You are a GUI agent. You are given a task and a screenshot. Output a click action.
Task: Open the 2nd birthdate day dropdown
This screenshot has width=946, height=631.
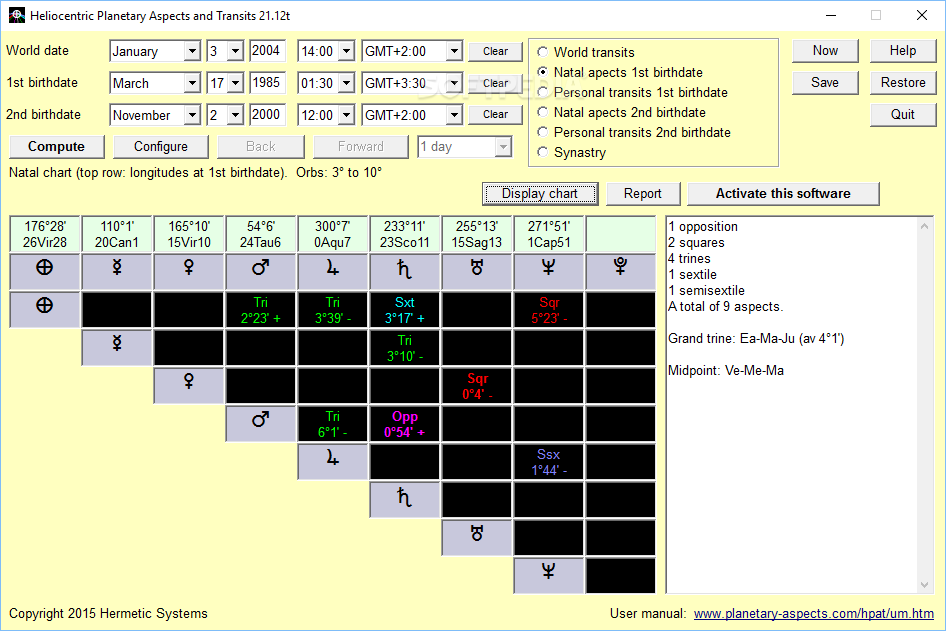tap(236, 115)
